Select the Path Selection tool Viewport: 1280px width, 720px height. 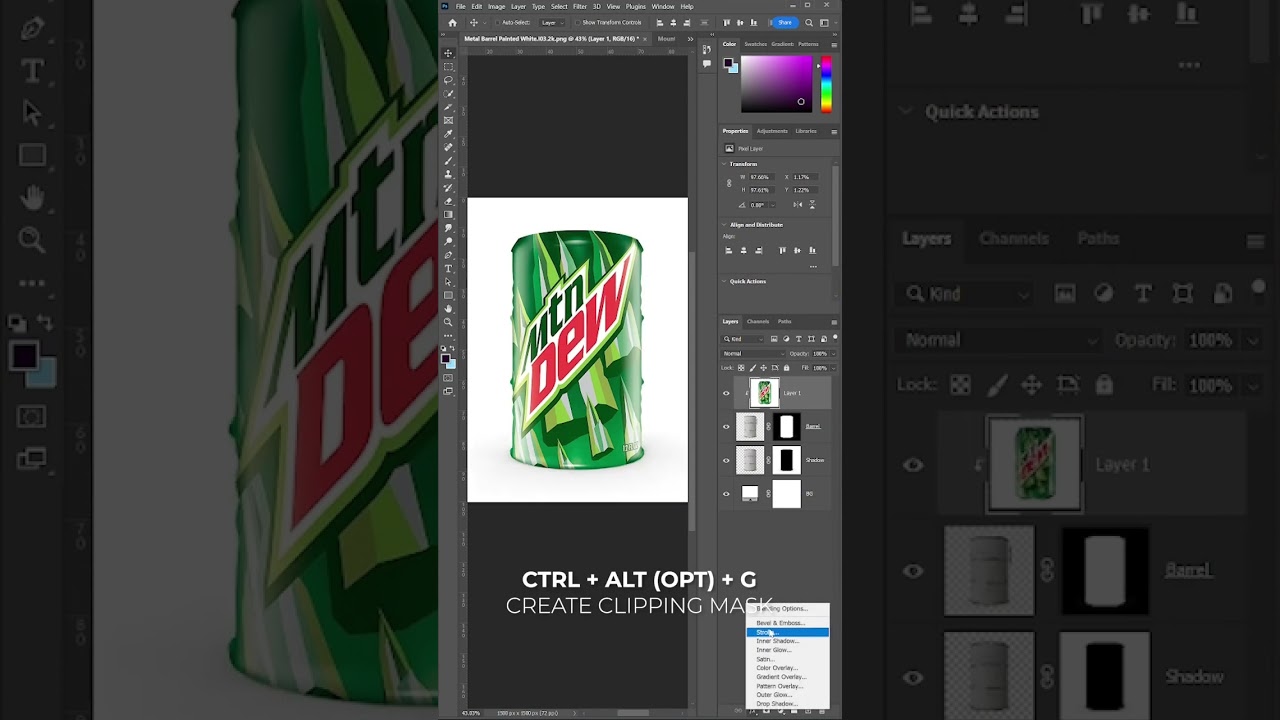(448, 282)
